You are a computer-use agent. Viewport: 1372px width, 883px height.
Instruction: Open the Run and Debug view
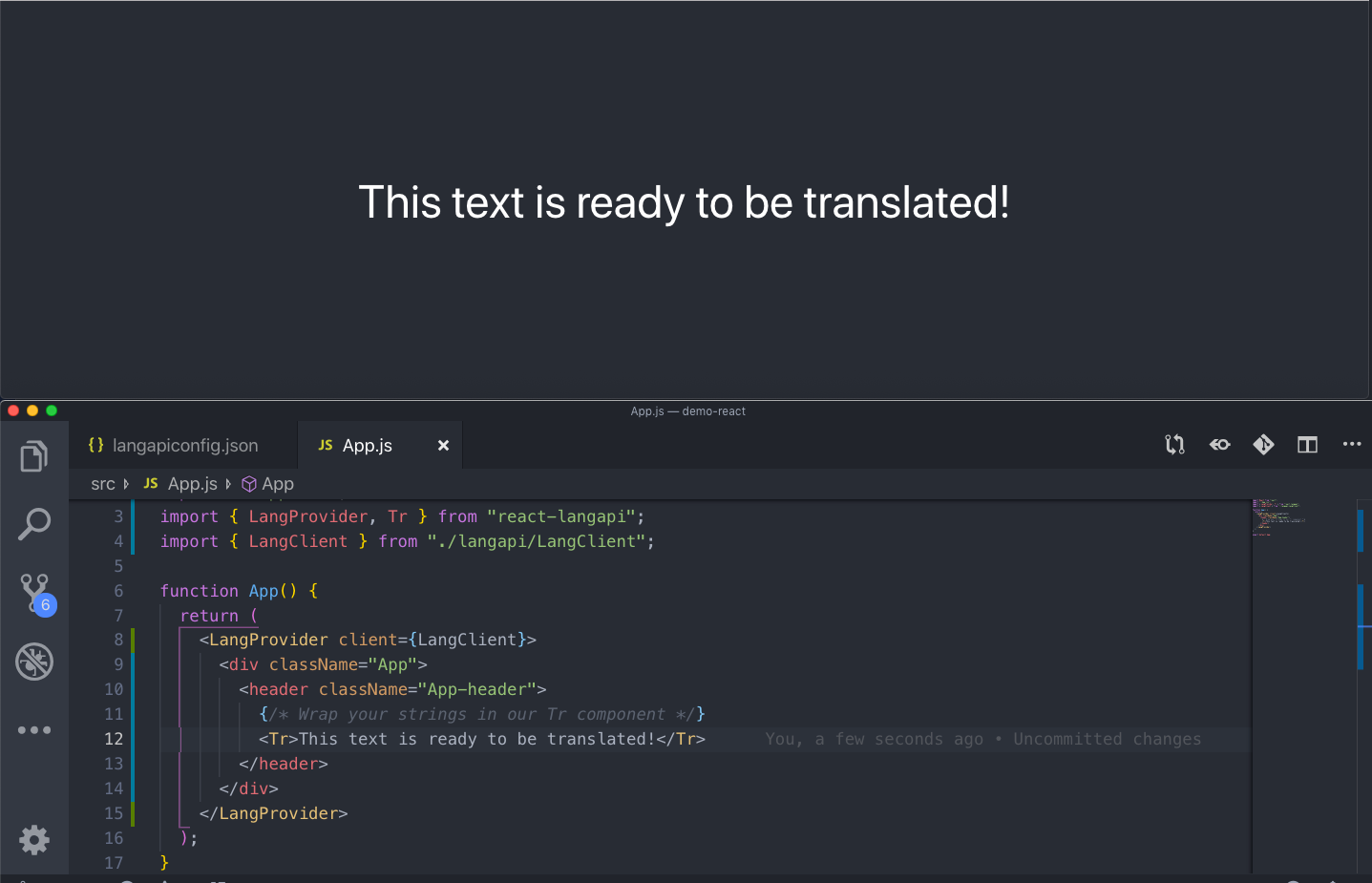pyautogui.click(x=34, y=662)
